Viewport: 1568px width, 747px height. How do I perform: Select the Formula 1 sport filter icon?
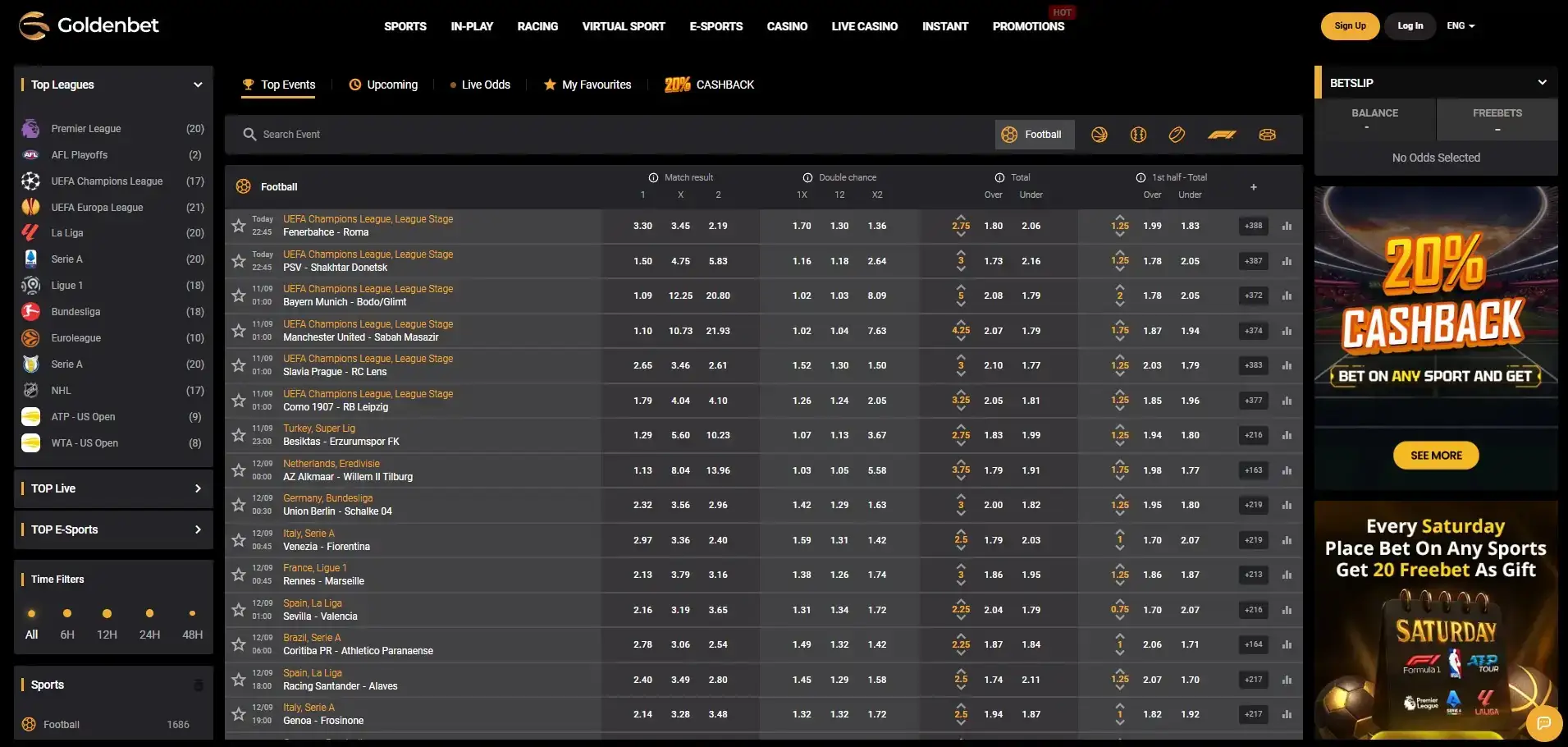click(x=1222, y=135)
